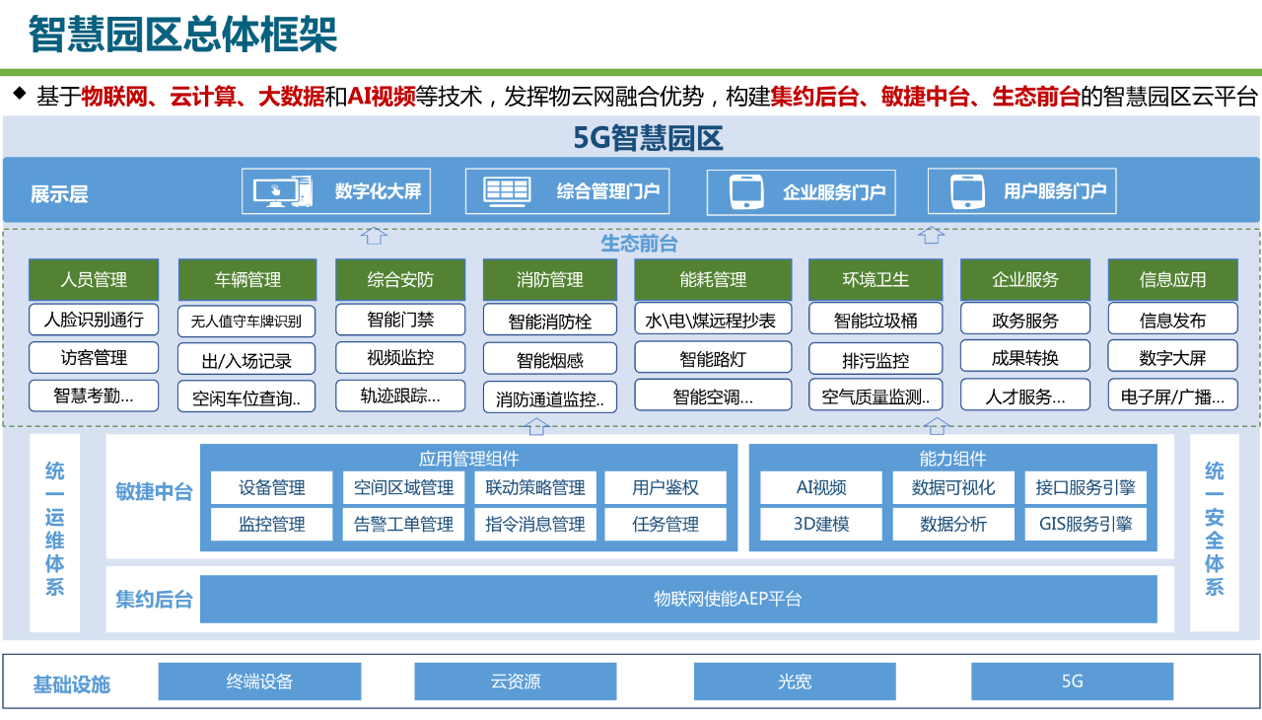Click the 统一安全体系 vertical panel
This screenshot has width=1262, height=720.
[x=1214, y=530]
